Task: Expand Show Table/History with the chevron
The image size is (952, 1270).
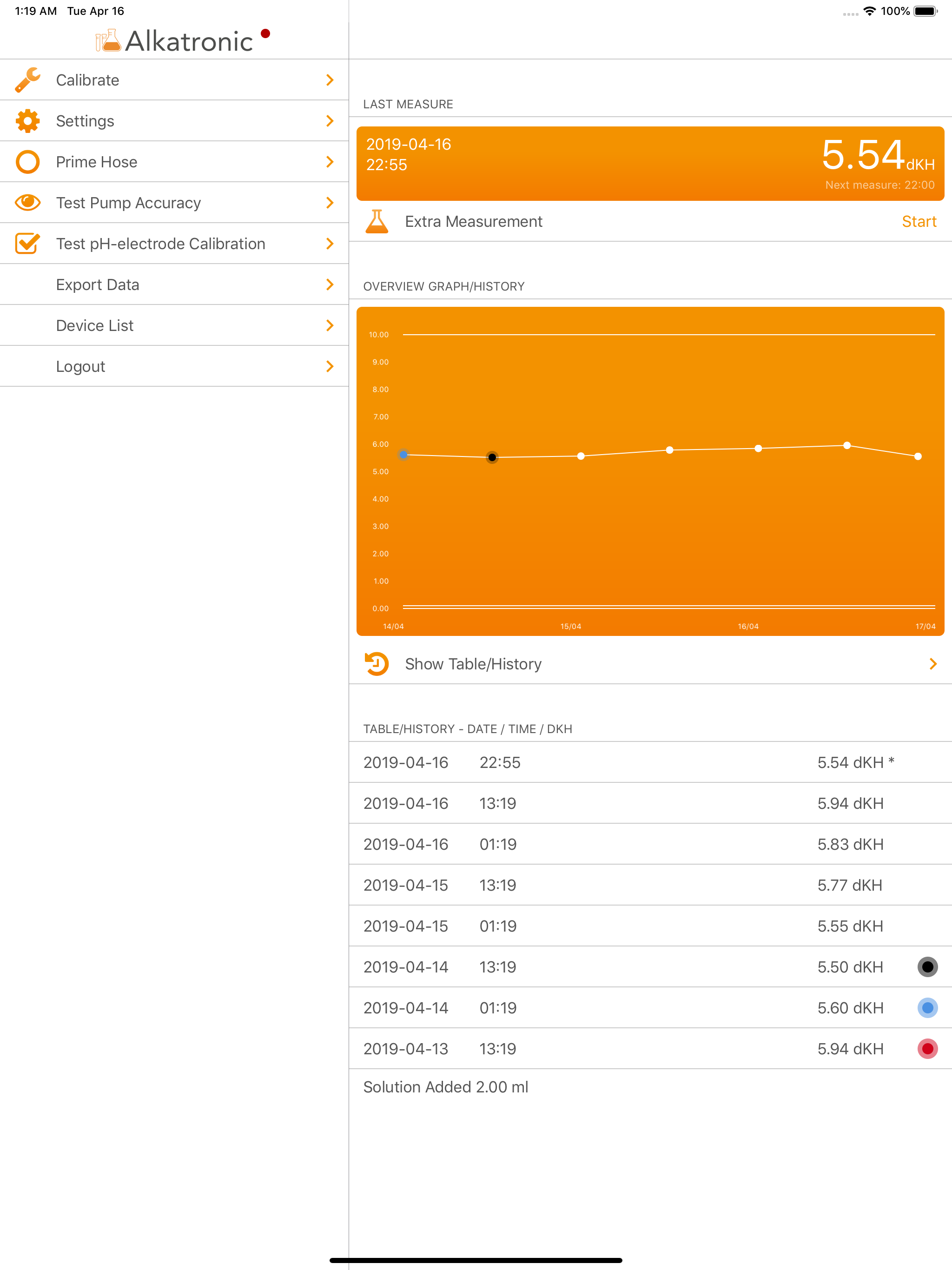Action: pyautogui.click(x=932, y=664)
